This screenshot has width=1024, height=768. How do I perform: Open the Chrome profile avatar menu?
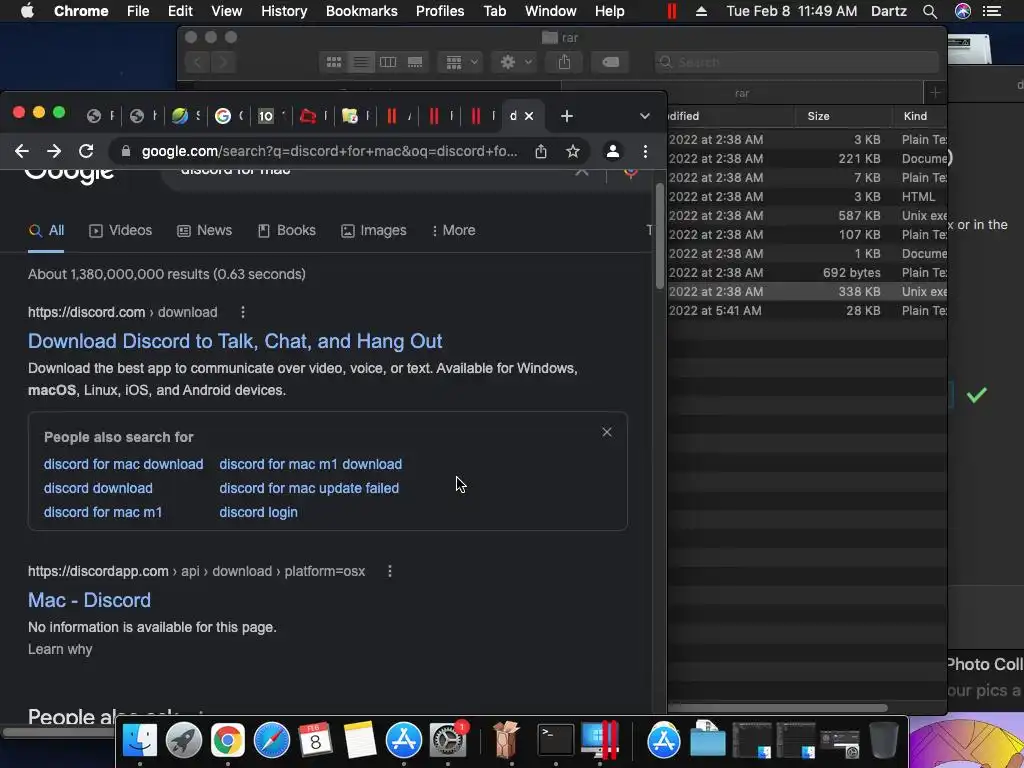pos(613,152)
